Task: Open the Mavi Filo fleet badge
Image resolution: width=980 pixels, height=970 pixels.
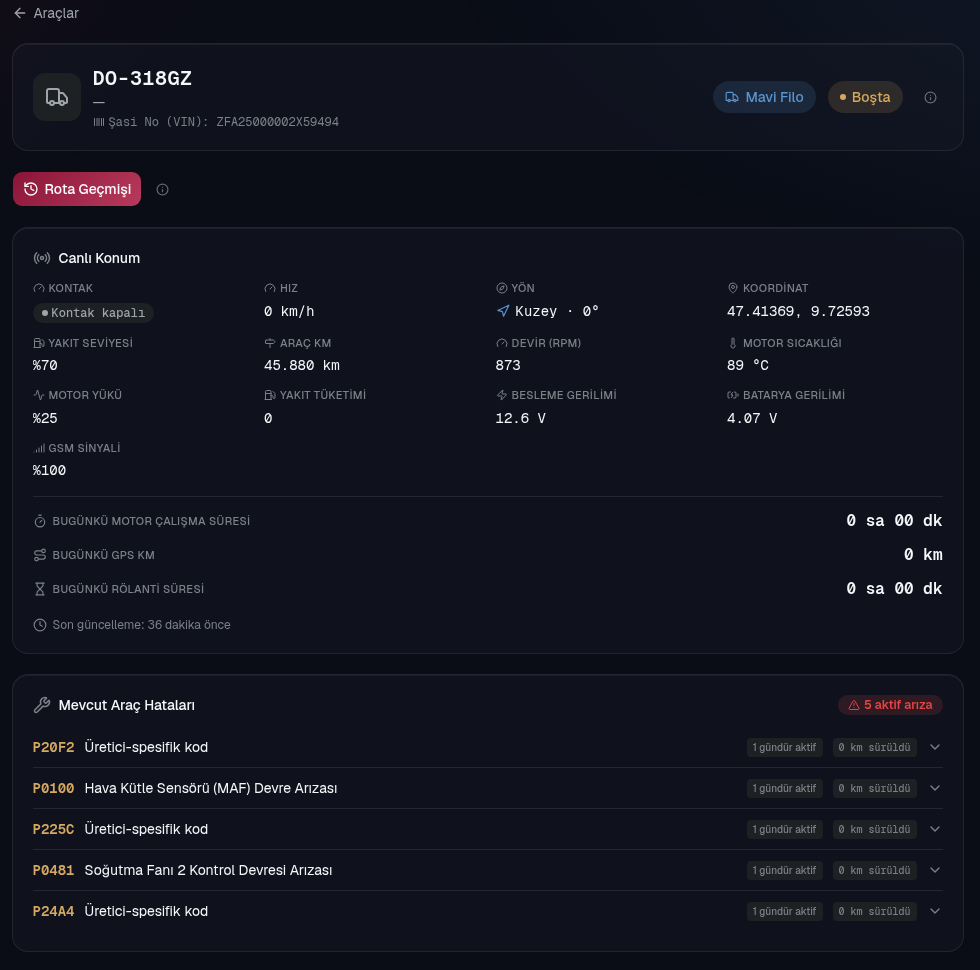Action: (x=764, y=97)
